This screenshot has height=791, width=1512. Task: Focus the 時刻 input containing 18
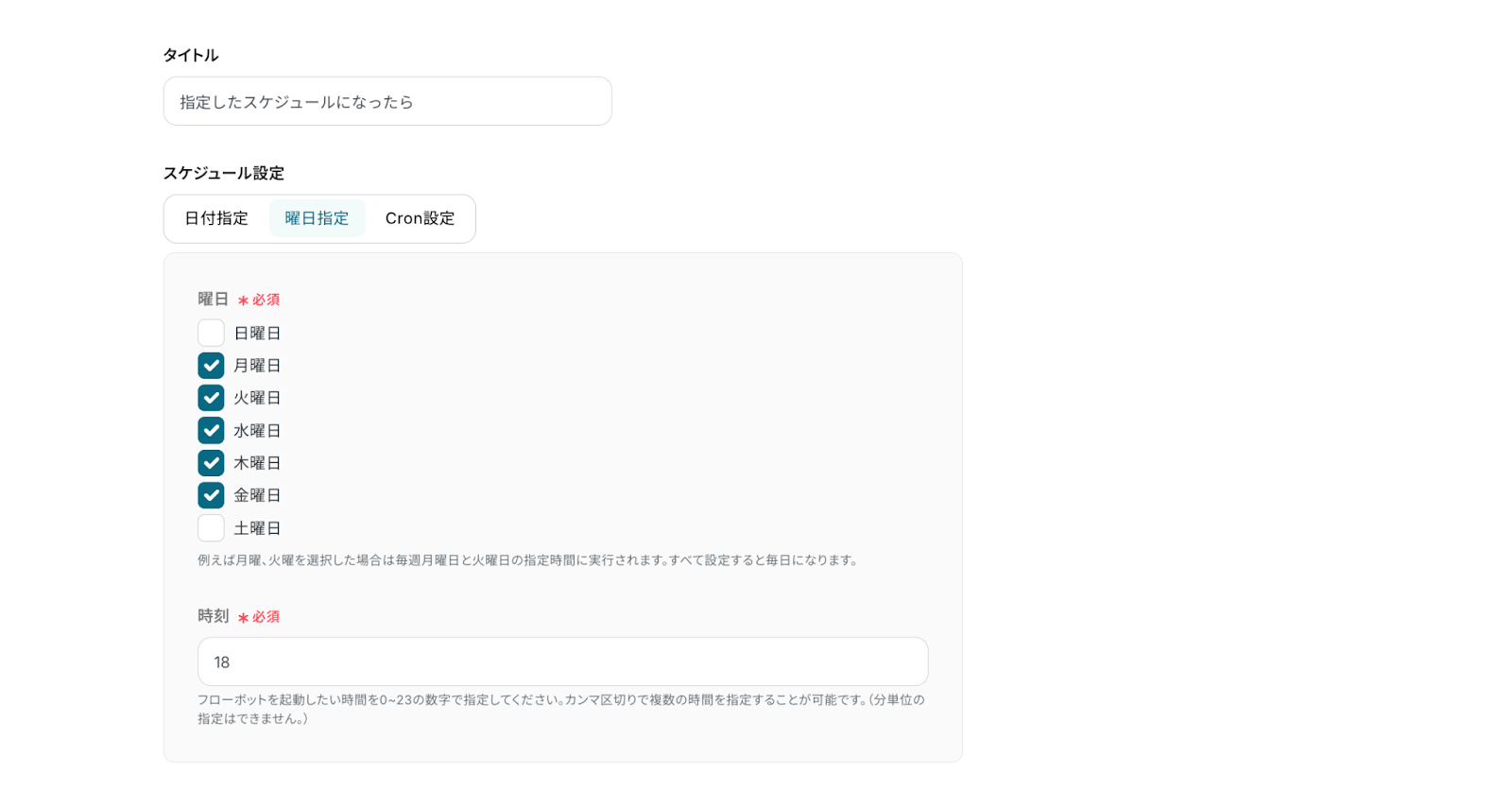pos(562,662)
